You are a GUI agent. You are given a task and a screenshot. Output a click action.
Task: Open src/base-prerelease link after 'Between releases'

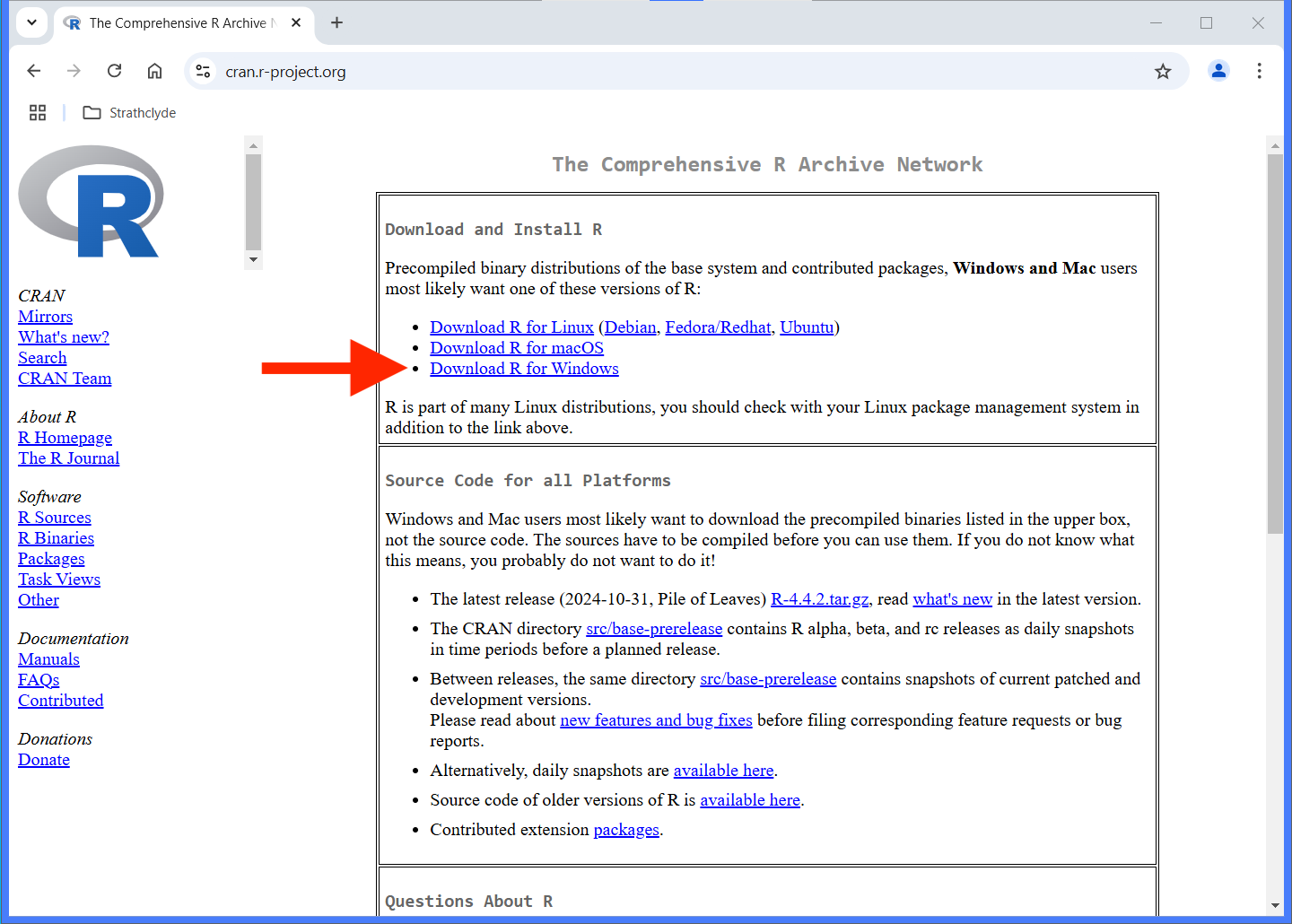(x=768, y=679)
